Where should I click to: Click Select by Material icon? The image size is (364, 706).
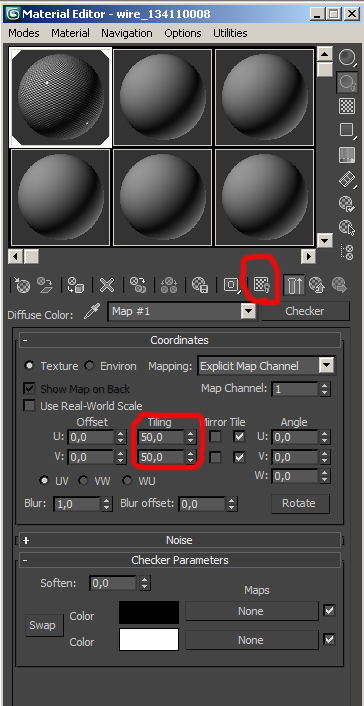pos(347,228)
